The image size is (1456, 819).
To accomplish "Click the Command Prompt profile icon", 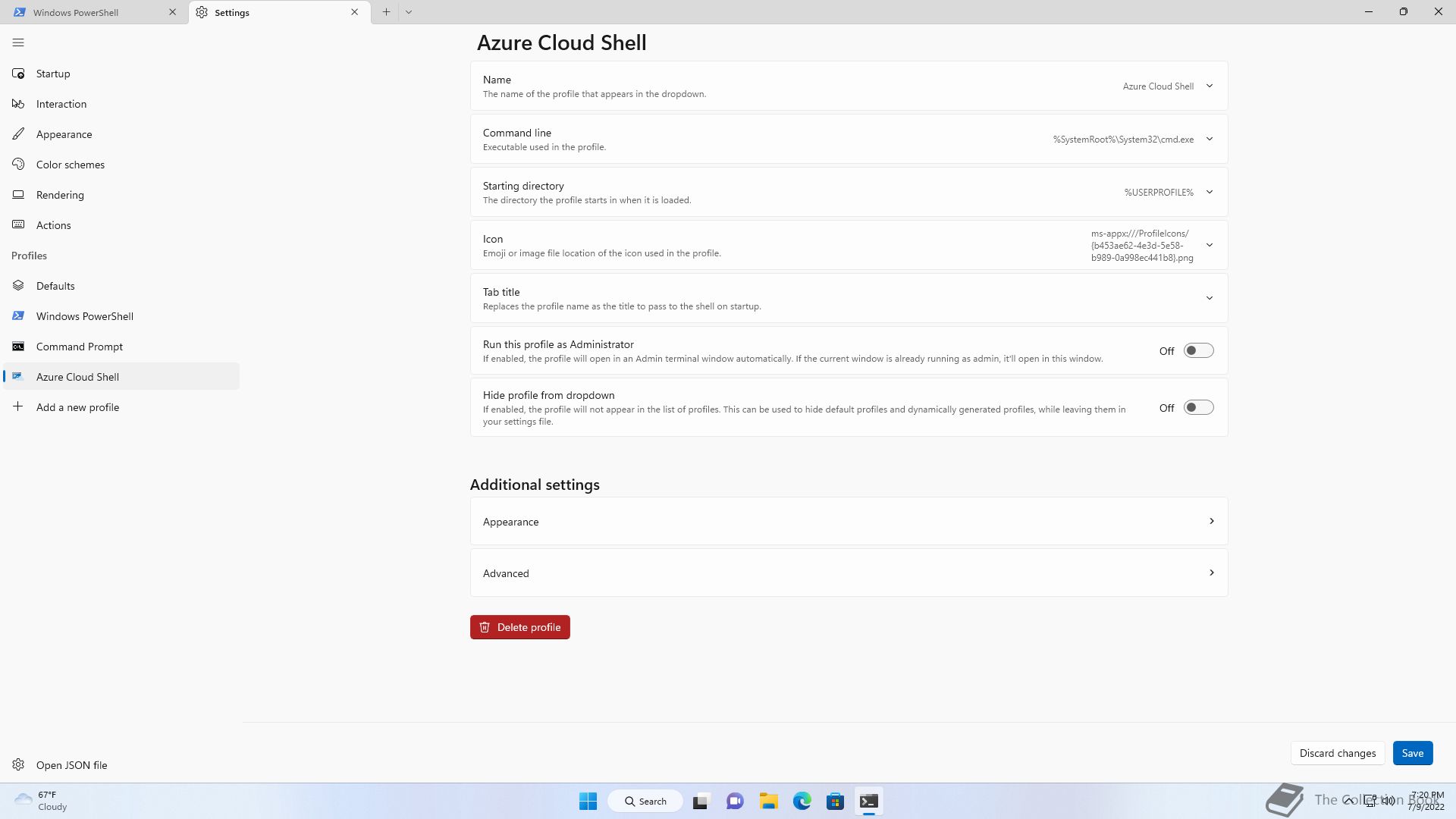I will 18,347.
